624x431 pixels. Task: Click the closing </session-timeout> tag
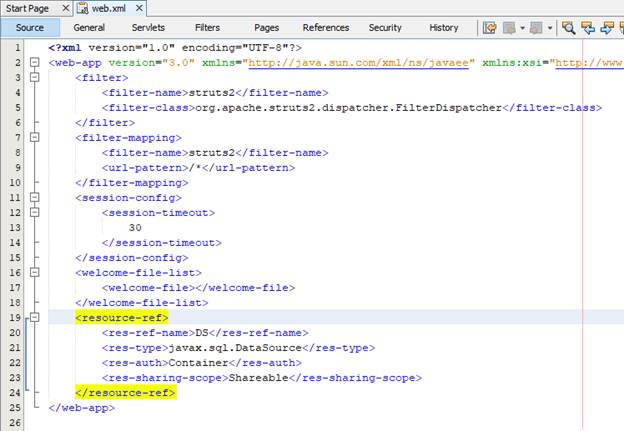point(162,243)
